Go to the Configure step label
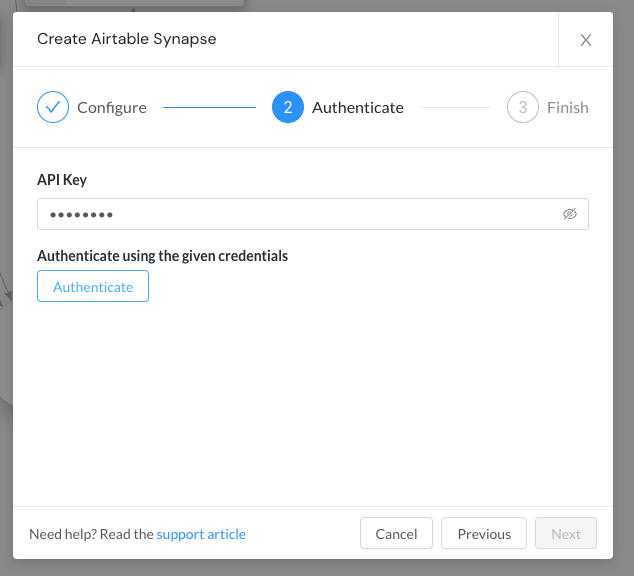The image size is (634, 576). tap(112, 108)
